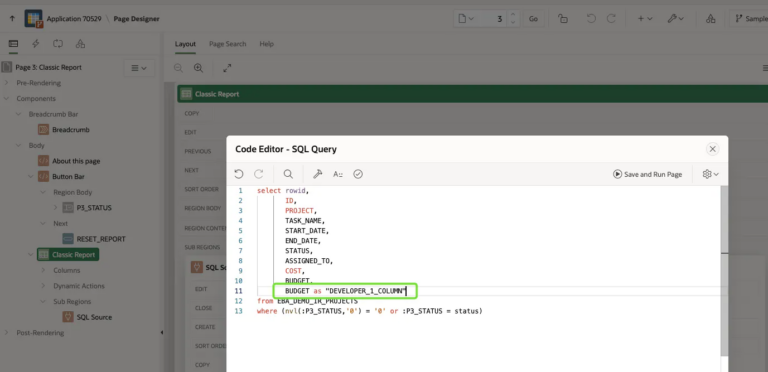This screenshot has width=768, height=372.
Task: Collapse the Body node
Action: coord(19,145)
